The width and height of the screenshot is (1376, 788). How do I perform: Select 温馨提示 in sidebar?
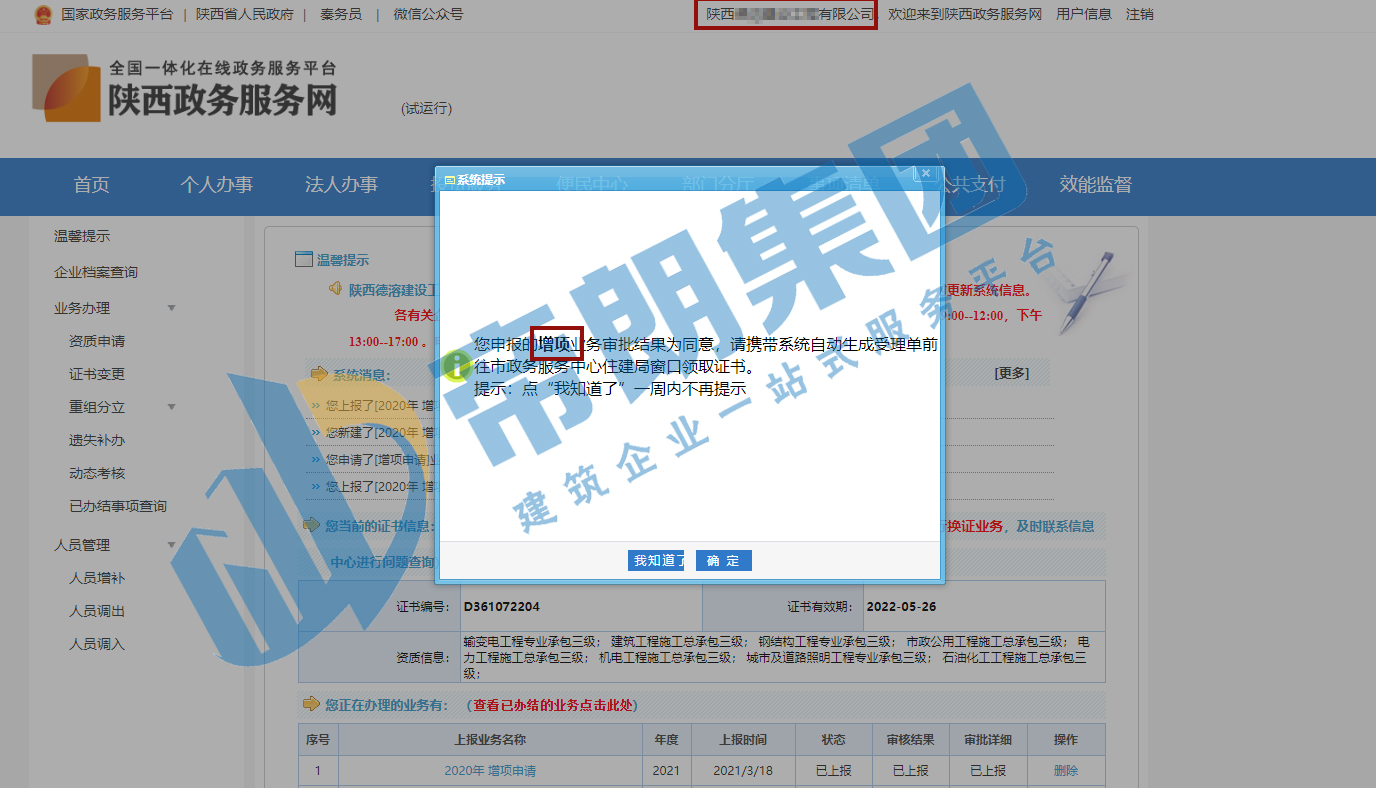(82, 237)
